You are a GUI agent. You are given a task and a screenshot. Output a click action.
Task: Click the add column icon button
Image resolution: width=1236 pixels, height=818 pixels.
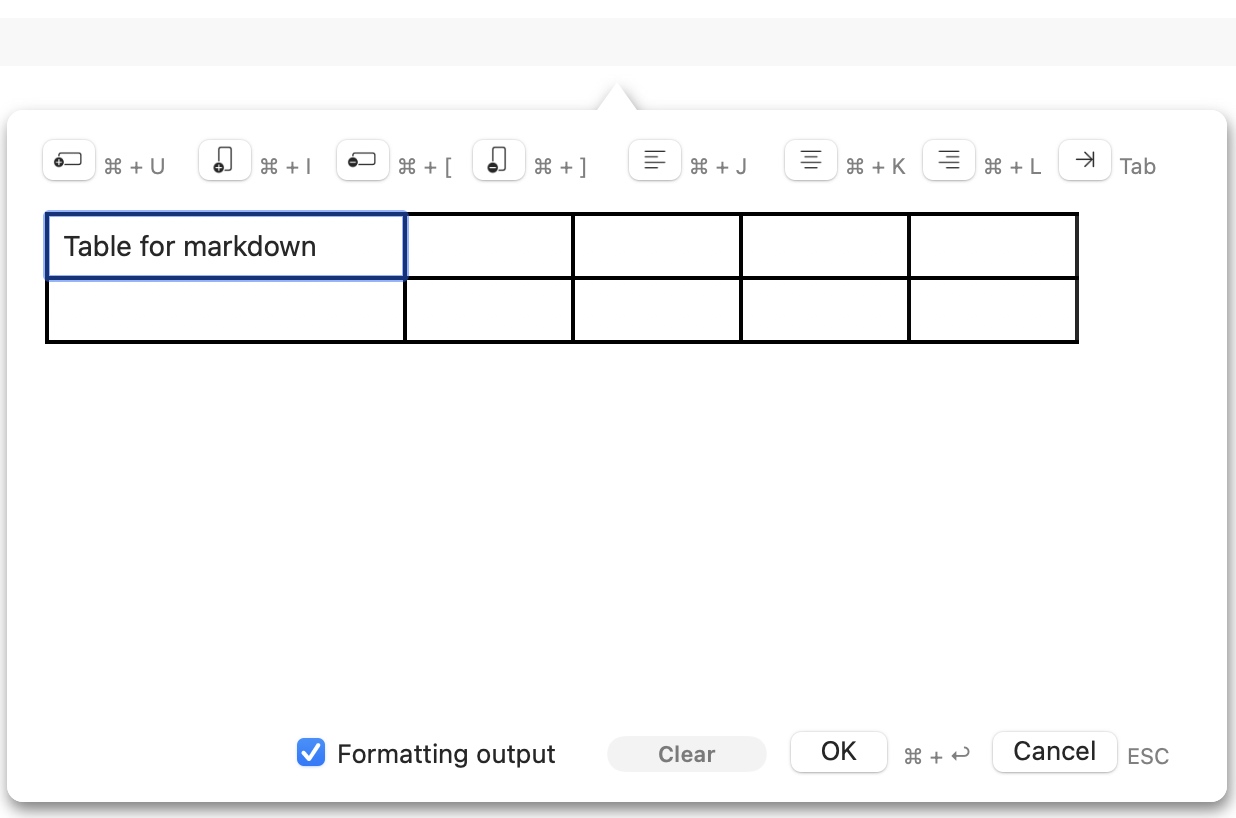click(x=224, y=161)
